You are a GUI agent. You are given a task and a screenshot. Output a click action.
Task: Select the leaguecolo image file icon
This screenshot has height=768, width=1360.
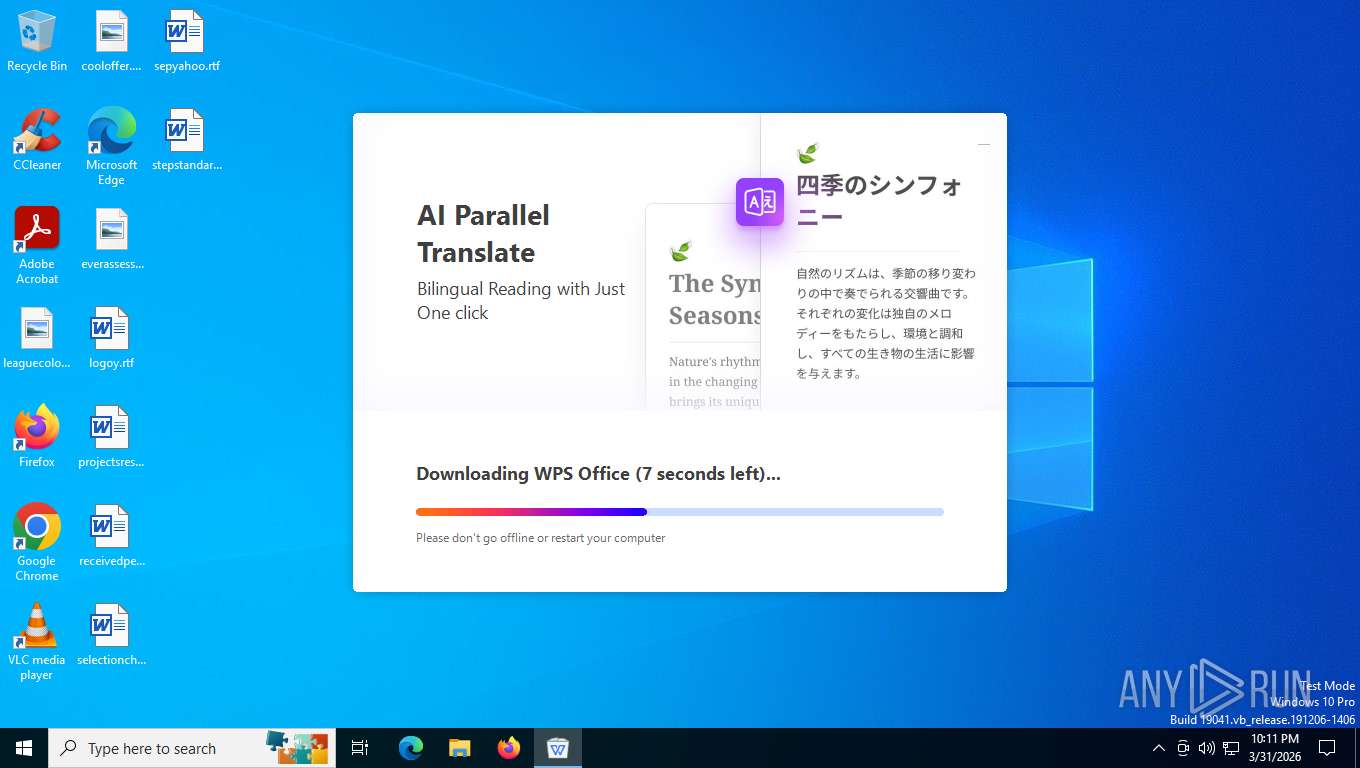coord(37,338)
